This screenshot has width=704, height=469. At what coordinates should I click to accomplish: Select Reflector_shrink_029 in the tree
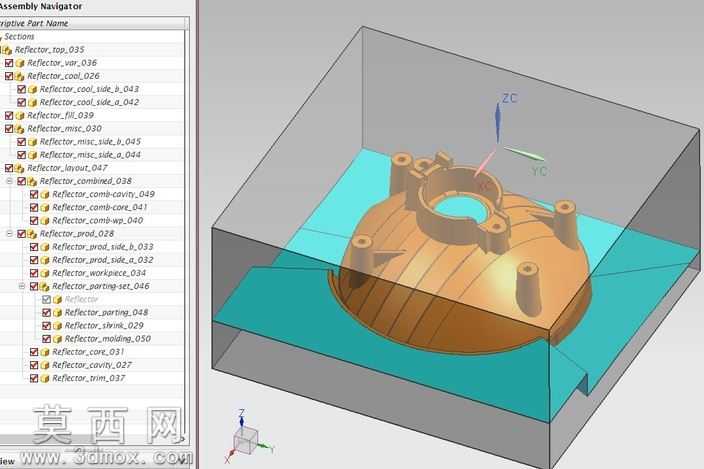click(104, 325)
